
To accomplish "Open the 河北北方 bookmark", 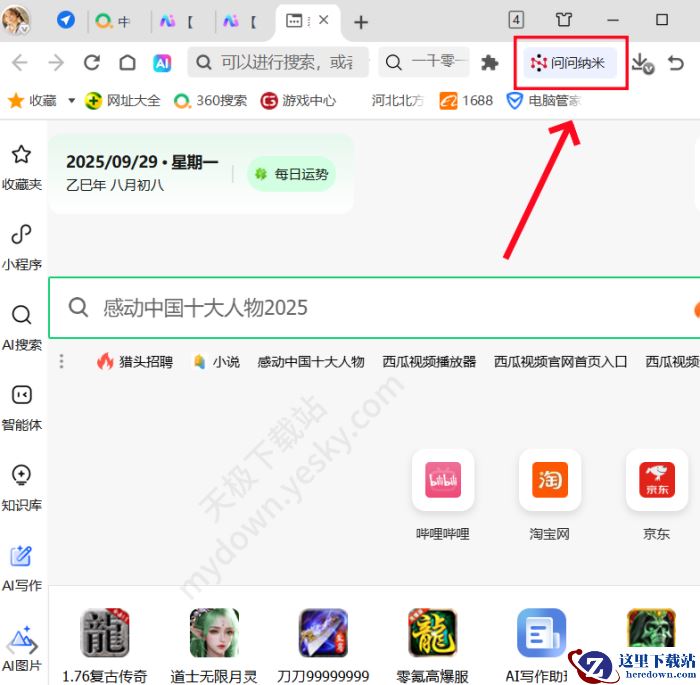I will coord(397,100).
